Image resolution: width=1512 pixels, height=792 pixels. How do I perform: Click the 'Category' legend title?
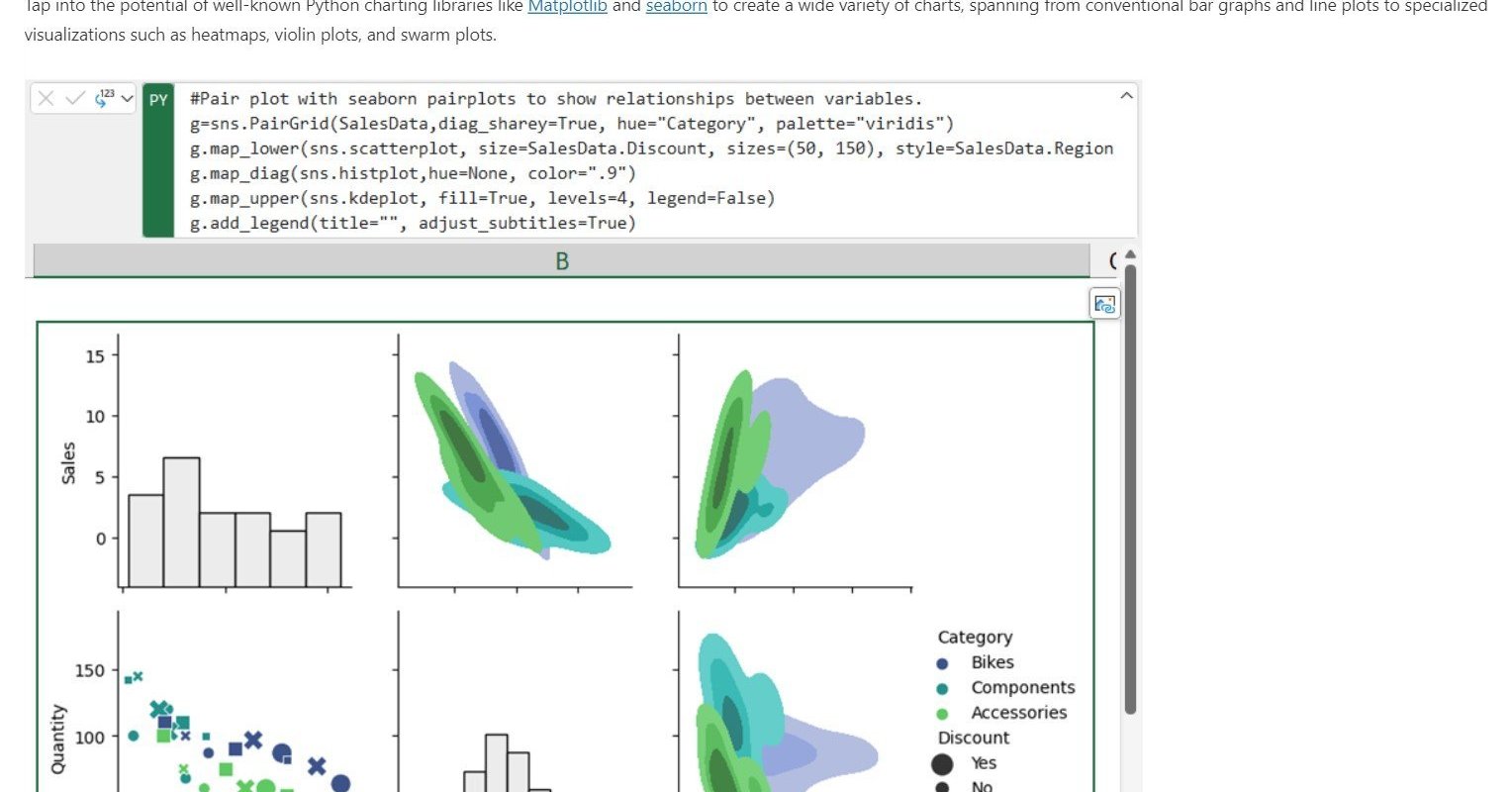click(975, 638)
